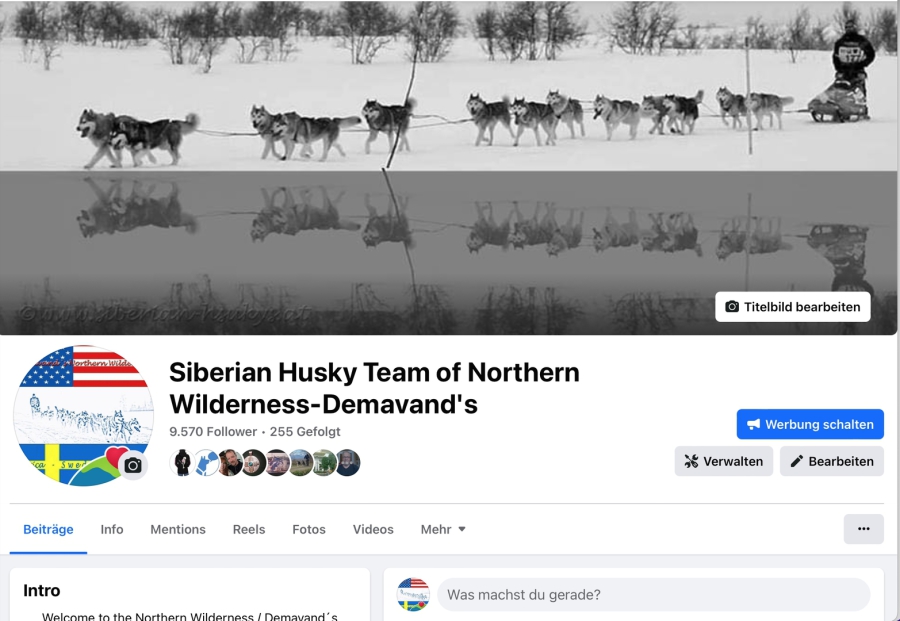900x621 pixels.
Task: Switch to the Info tab
Action: click(x=112, y=529)
